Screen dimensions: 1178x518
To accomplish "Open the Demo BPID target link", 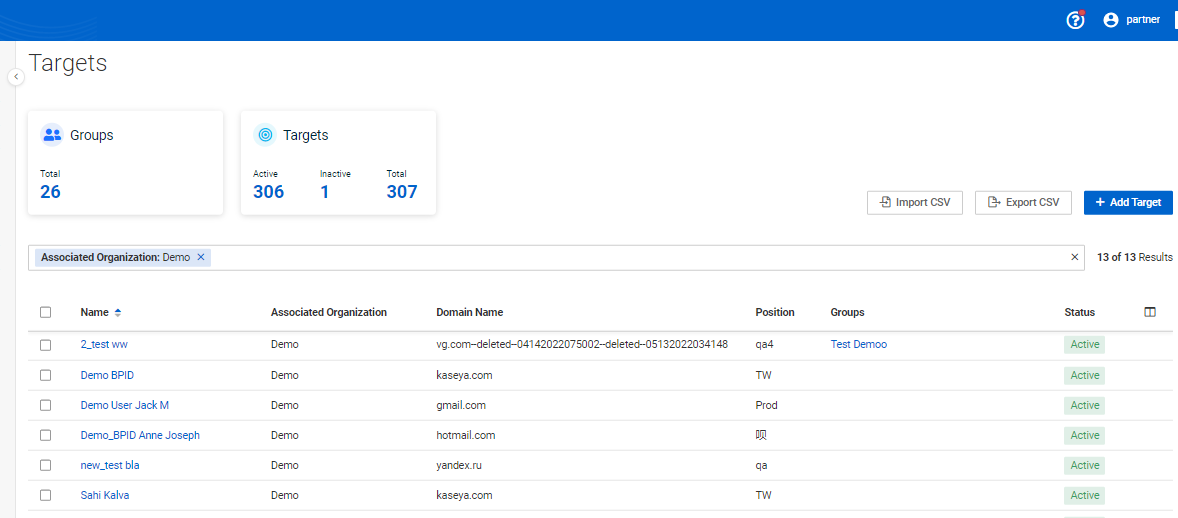I will click(x=107, y=375).
